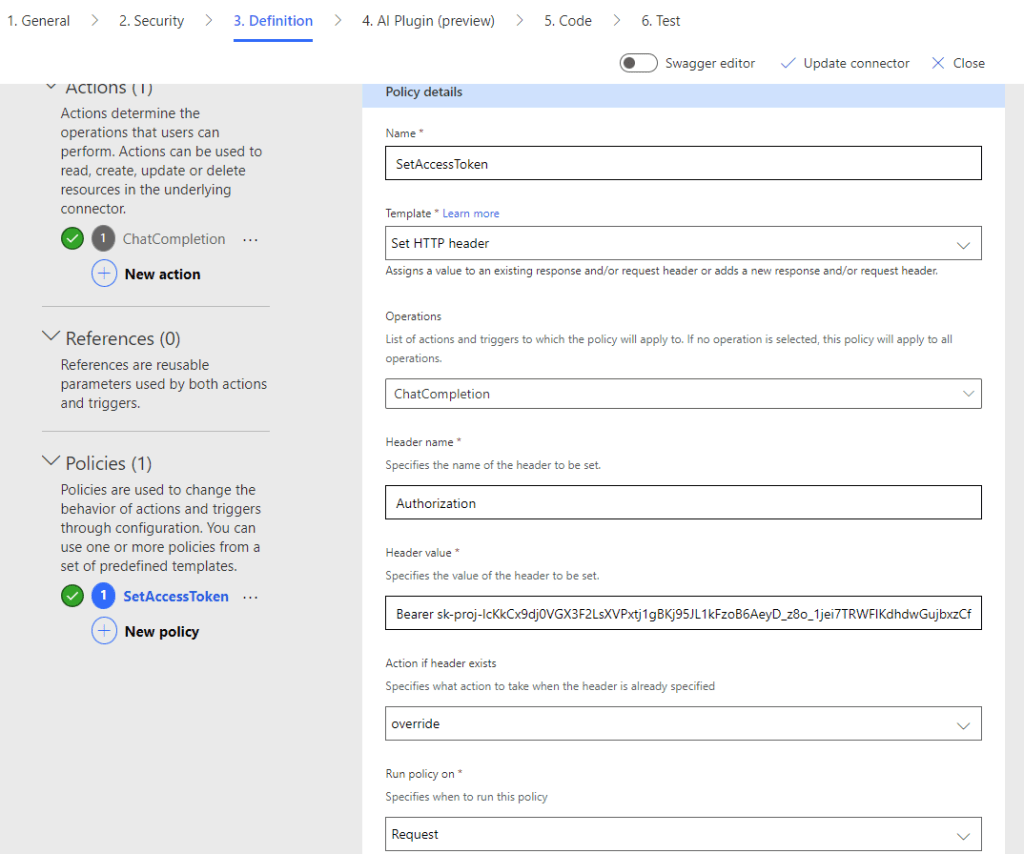
Task: Open the Action if header exists dropdown
Action: [x=683, y=723]
